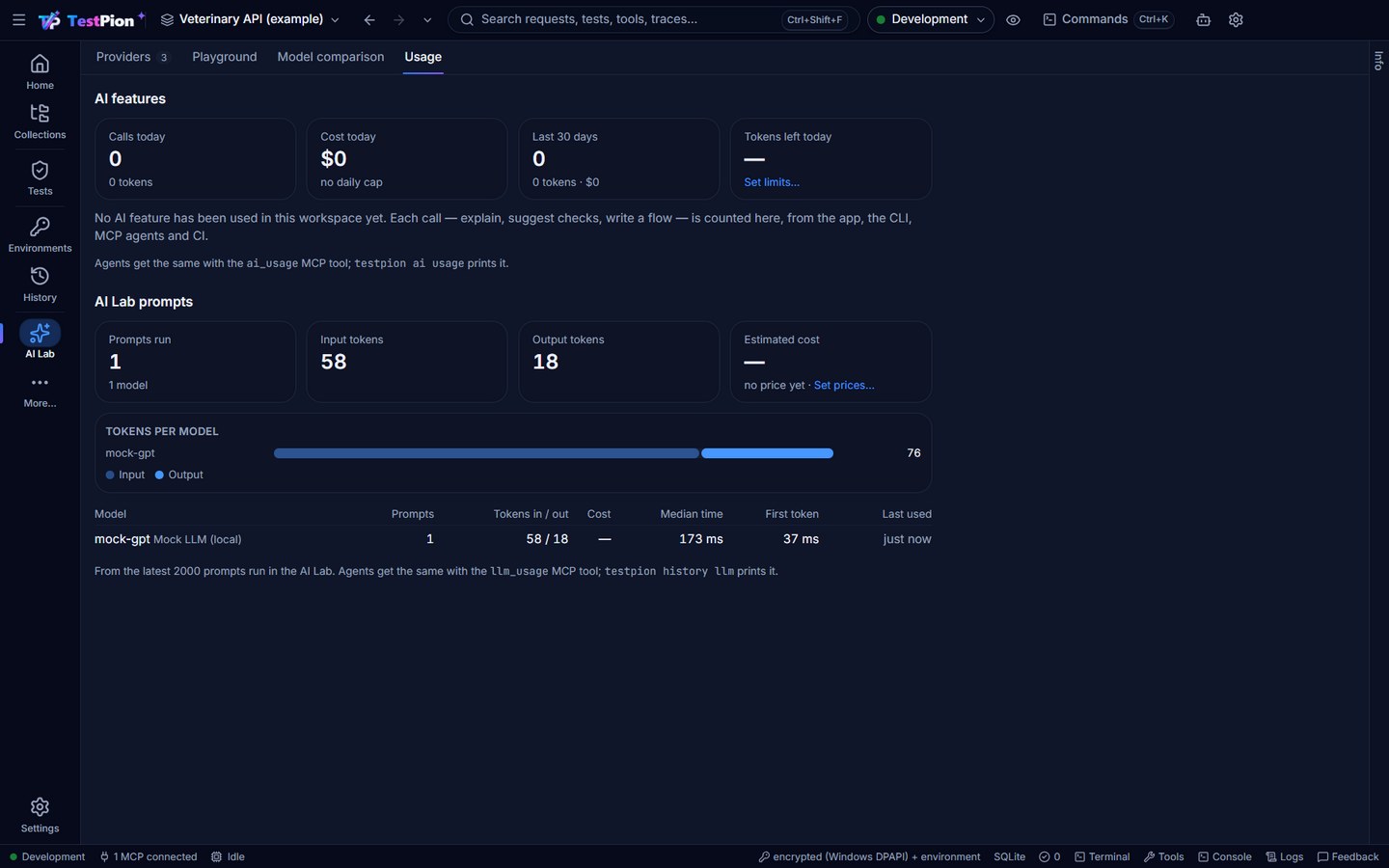
Task: Click the Output legend entry
Action: coord(179,475)
